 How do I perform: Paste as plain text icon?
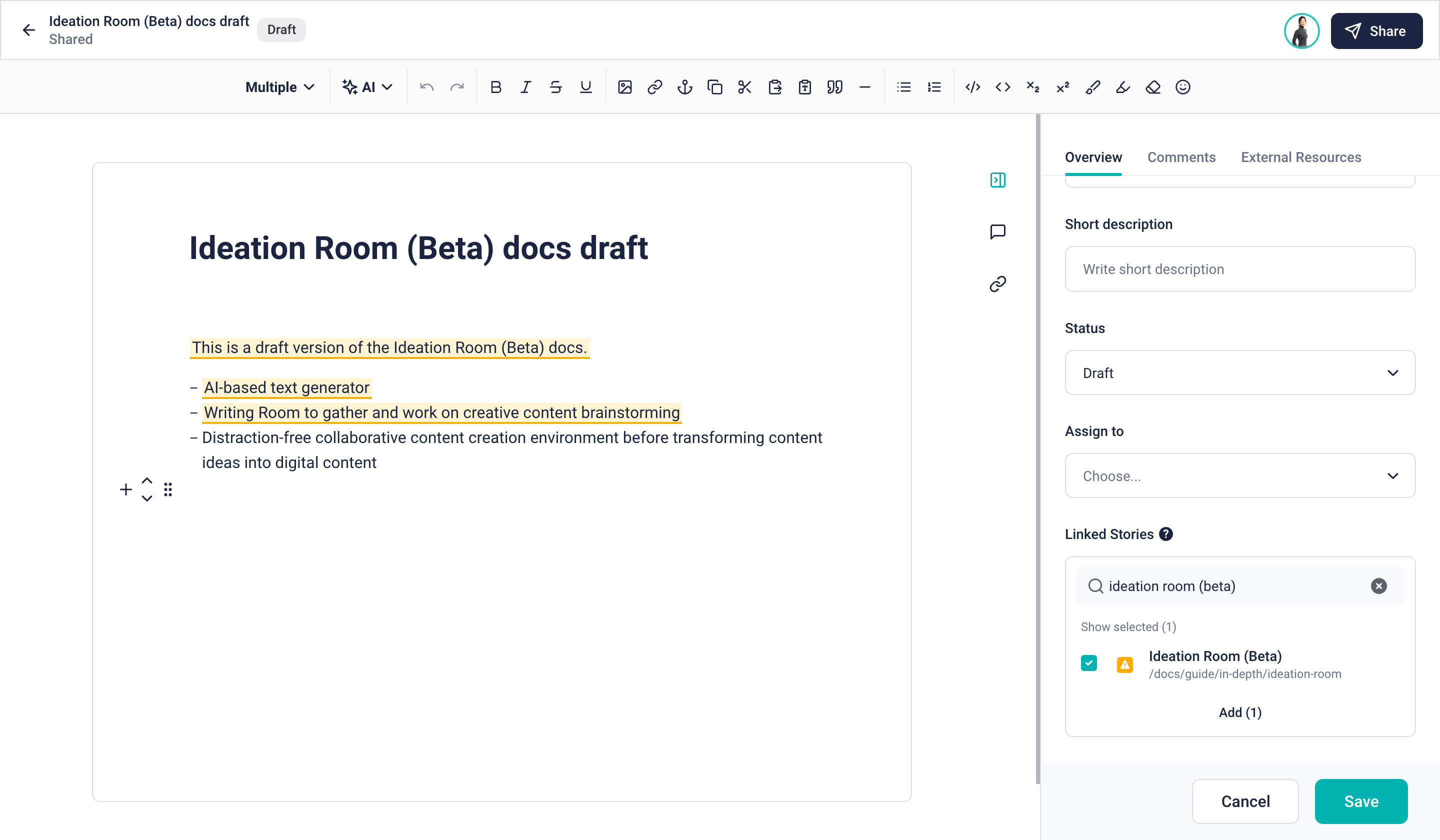804,87
